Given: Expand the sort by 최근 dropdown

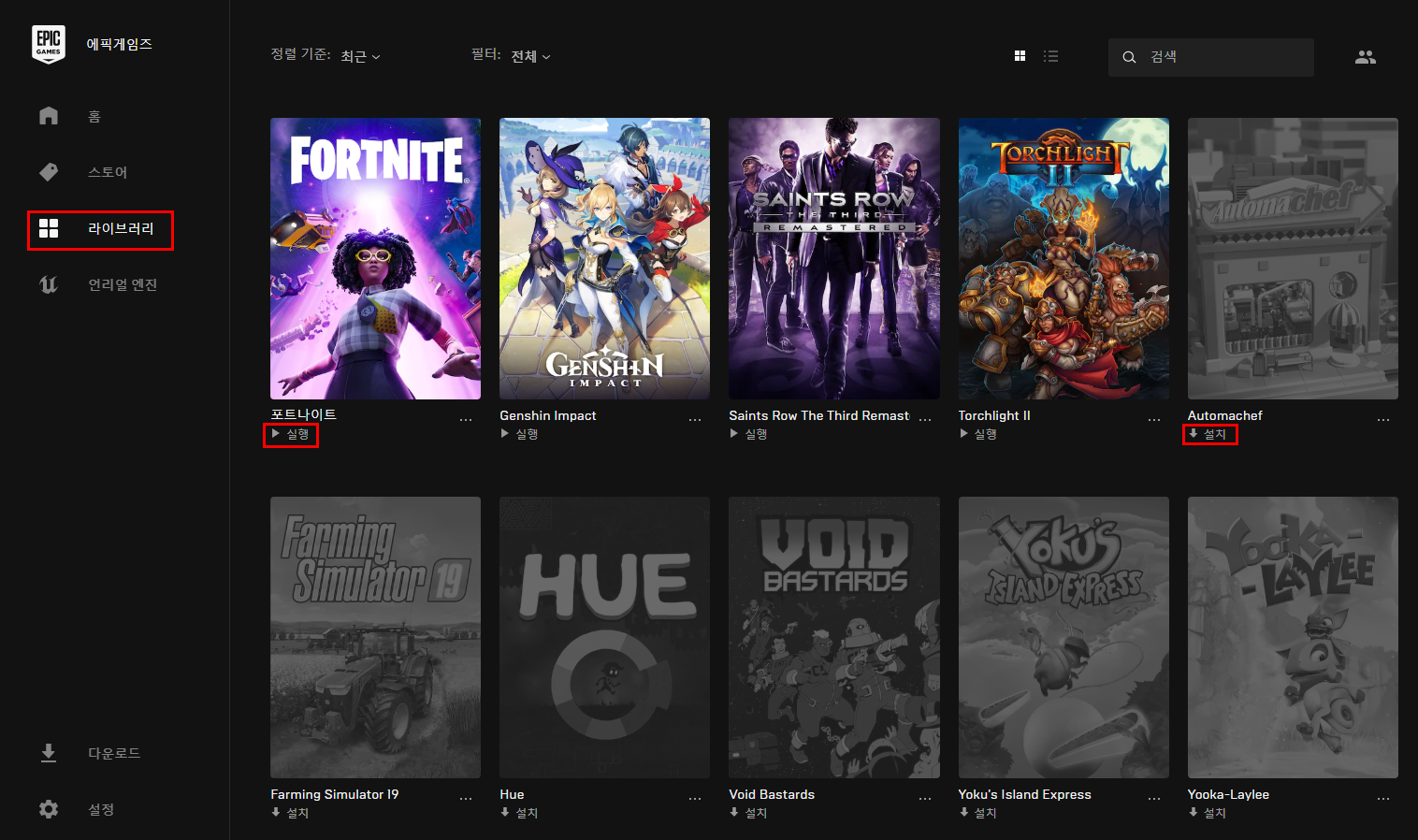Looking at the screenshot, I should click(360, 56).
